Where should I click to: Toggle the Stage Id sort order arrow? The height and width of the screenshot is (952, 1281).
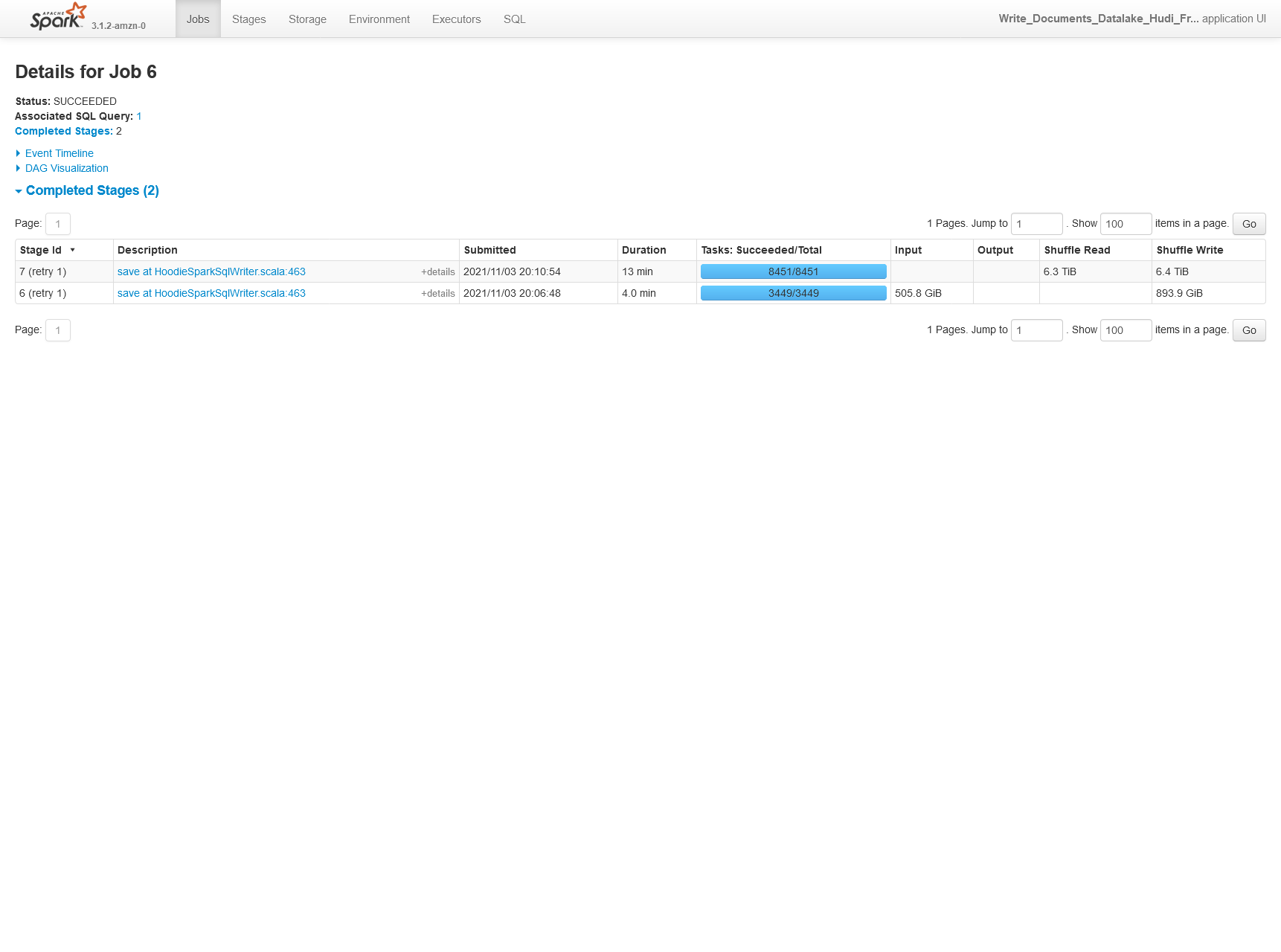pos(72,251)
